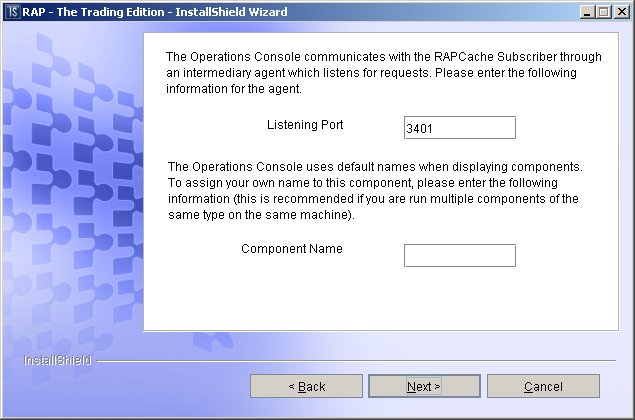
Task: Select the 'Listening Port' label
Action: (305, 125)
